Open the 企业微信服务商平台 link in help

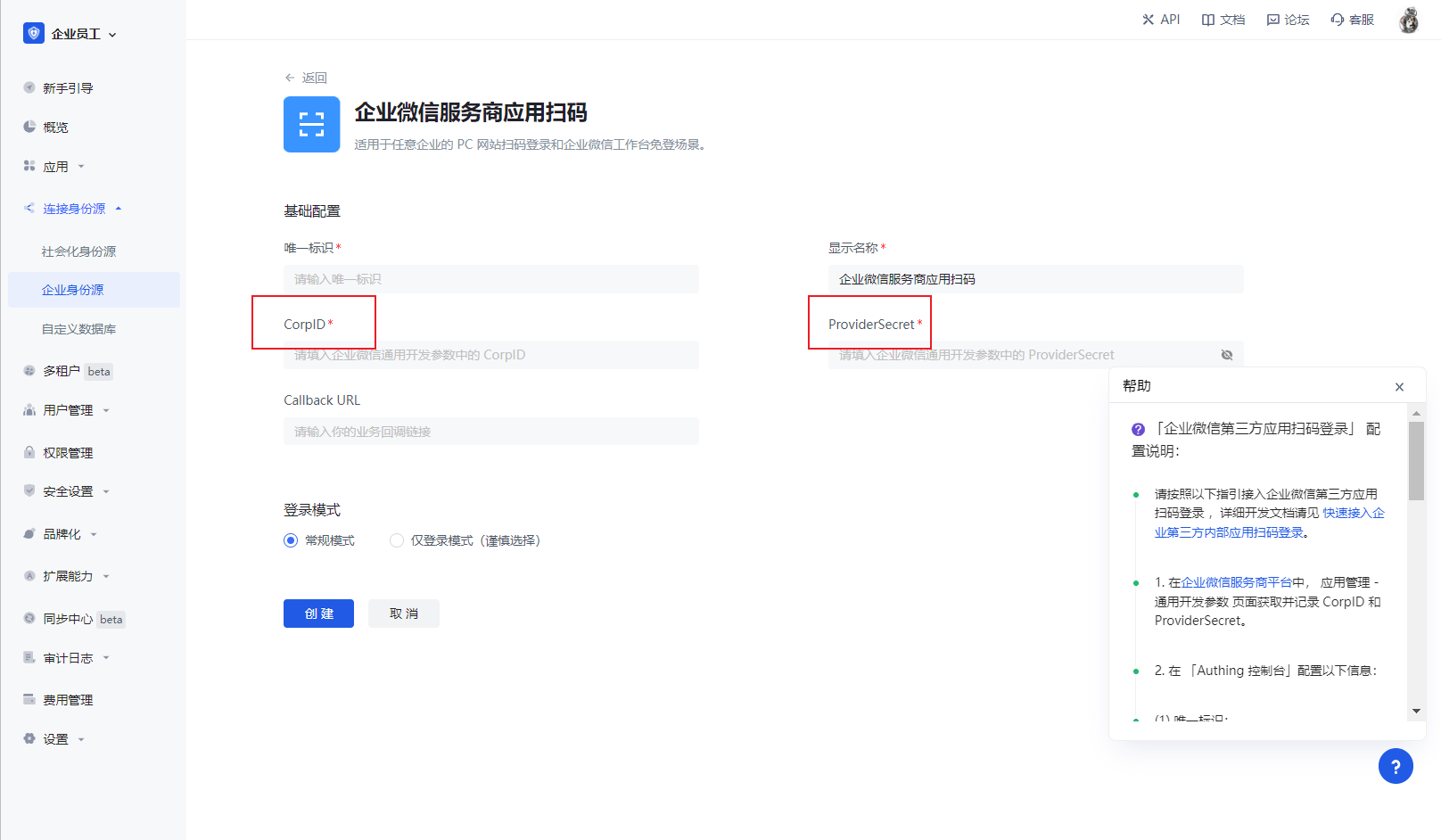click(1236, 582)
